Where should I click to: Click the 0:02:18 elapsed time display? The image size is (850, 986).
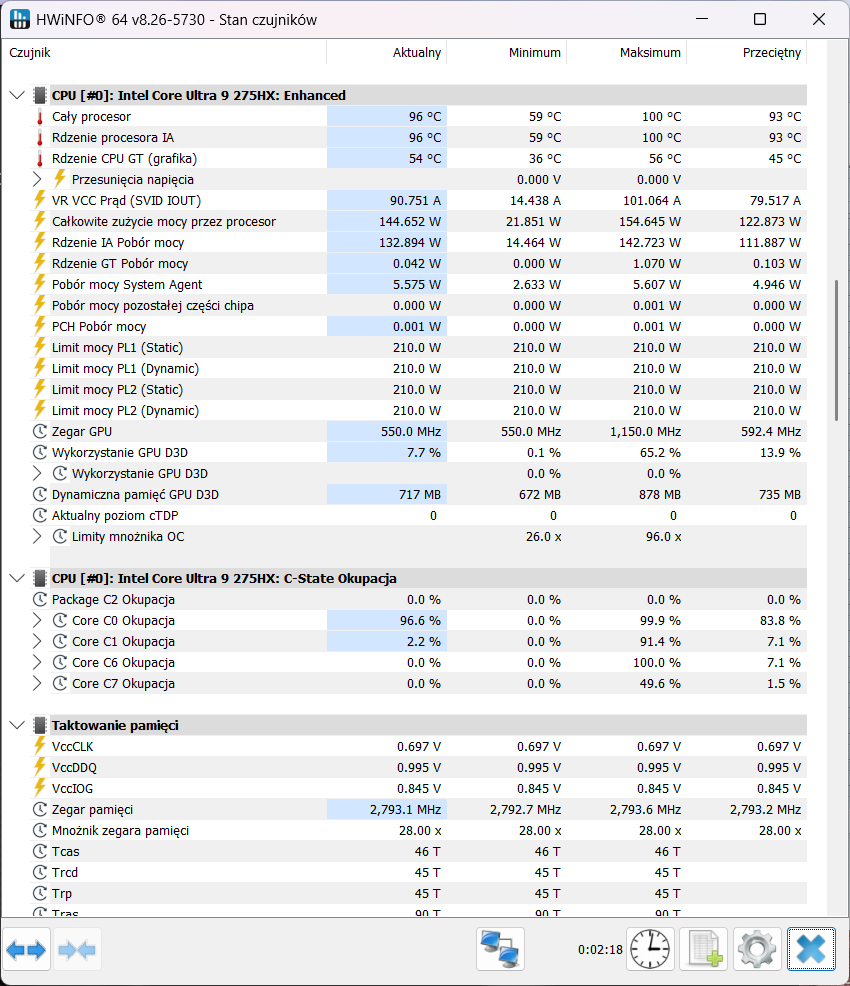600,950
